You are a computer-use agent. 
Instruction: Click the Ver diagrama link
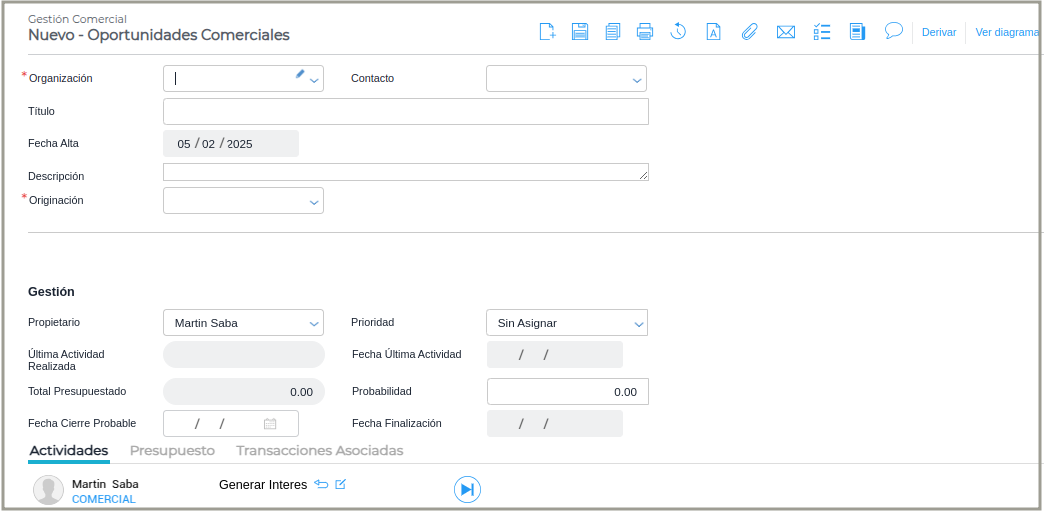click(1008, 32)
